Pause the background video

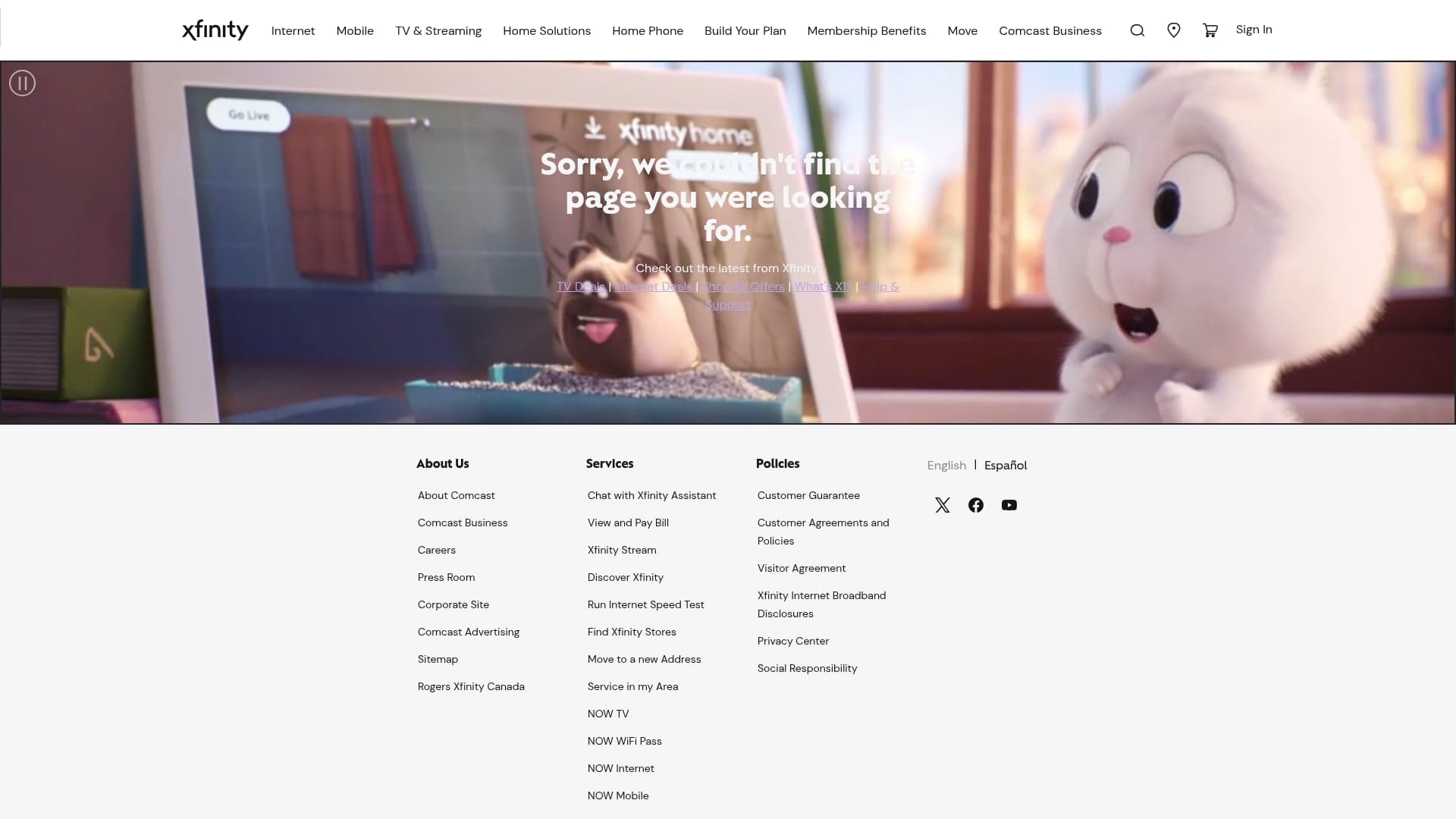pyautogui.click(x=22, y=83)
